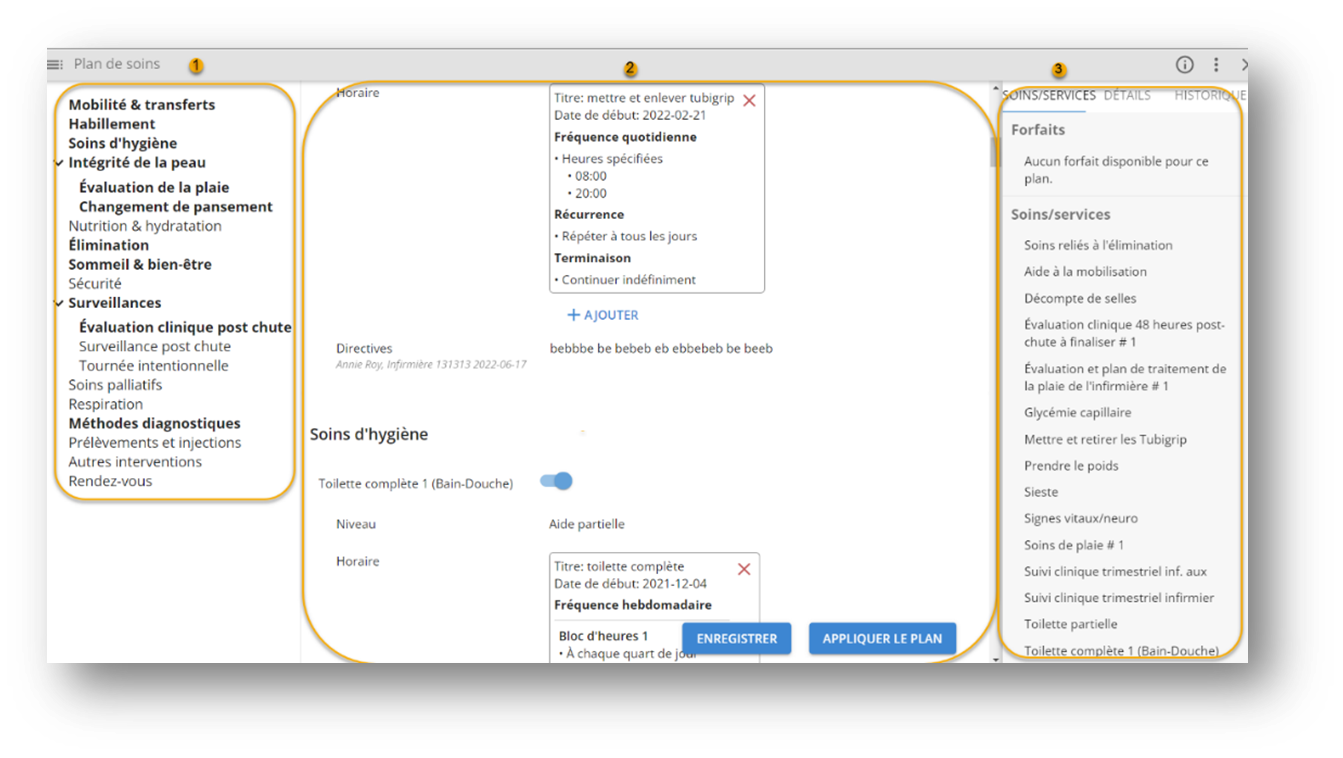Open the hamburger menu beside Plan de soins
This screenshot has width=1343, height=758.
55,65
